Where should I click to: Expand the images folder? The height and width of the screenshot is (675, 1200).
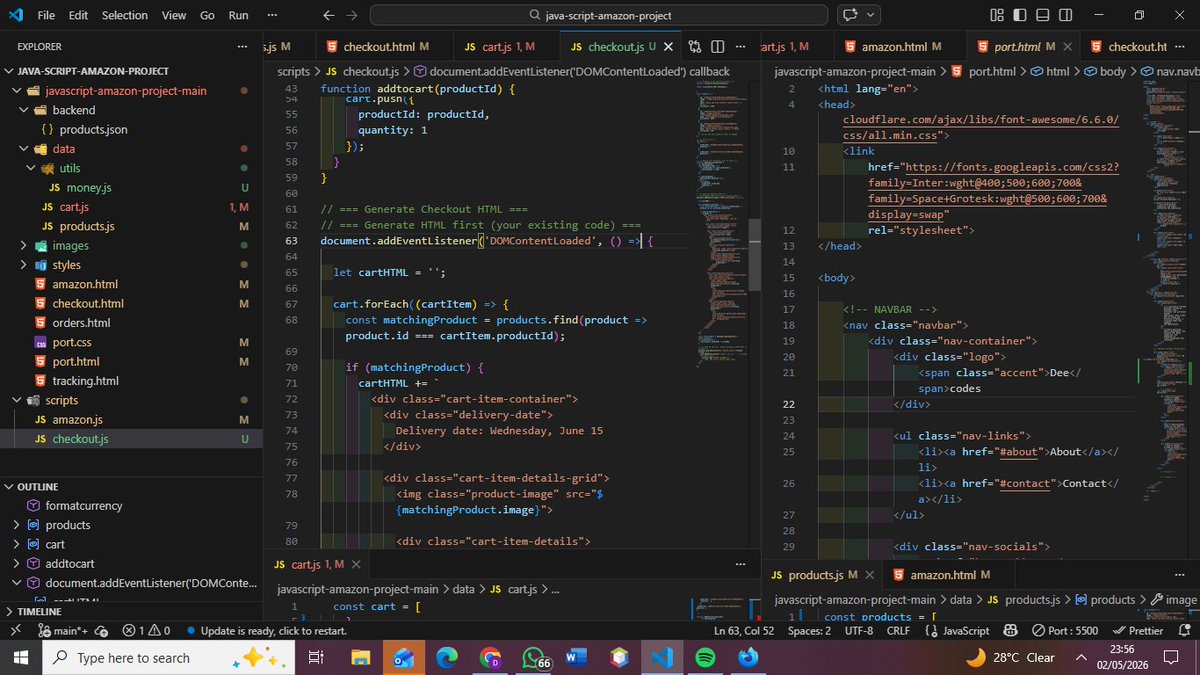[x=23, y=246]
